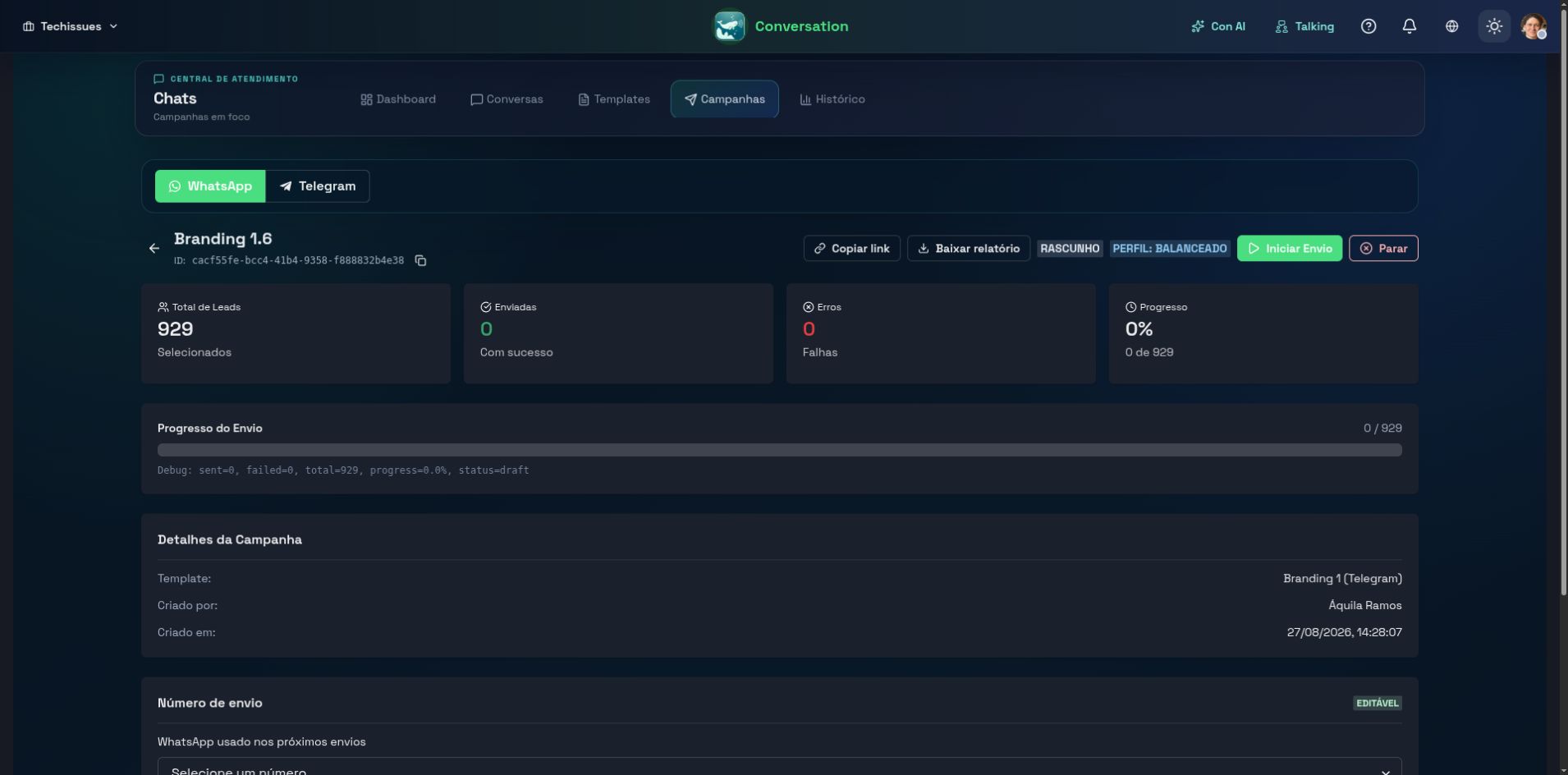The image size is (1568, 775).
Task: Select the WhatsApp channel
Action: [210, 186]
